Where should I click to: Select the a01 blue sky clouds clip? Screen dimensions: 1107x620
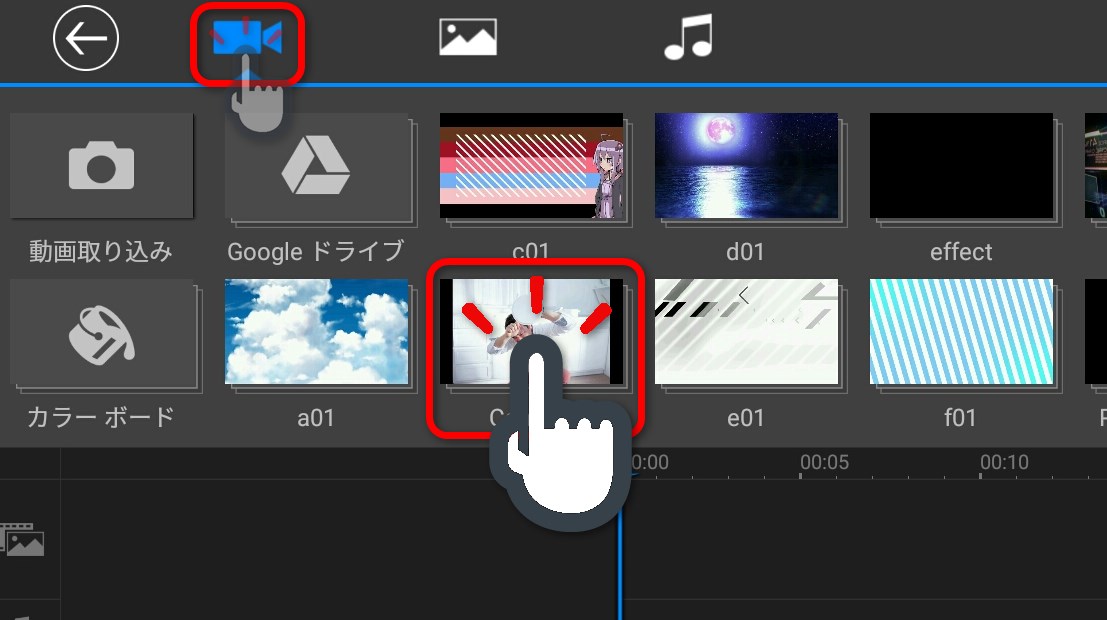click(x=316, y=332)
